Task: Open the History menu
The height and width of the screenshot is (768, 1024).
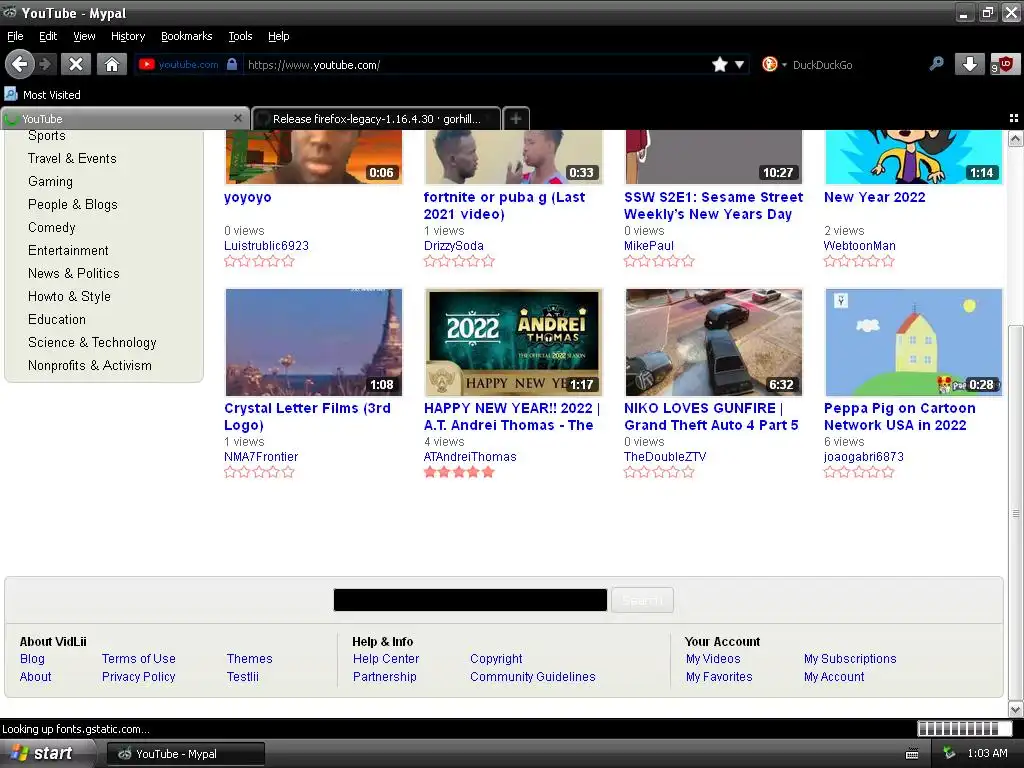Action: 128,36
